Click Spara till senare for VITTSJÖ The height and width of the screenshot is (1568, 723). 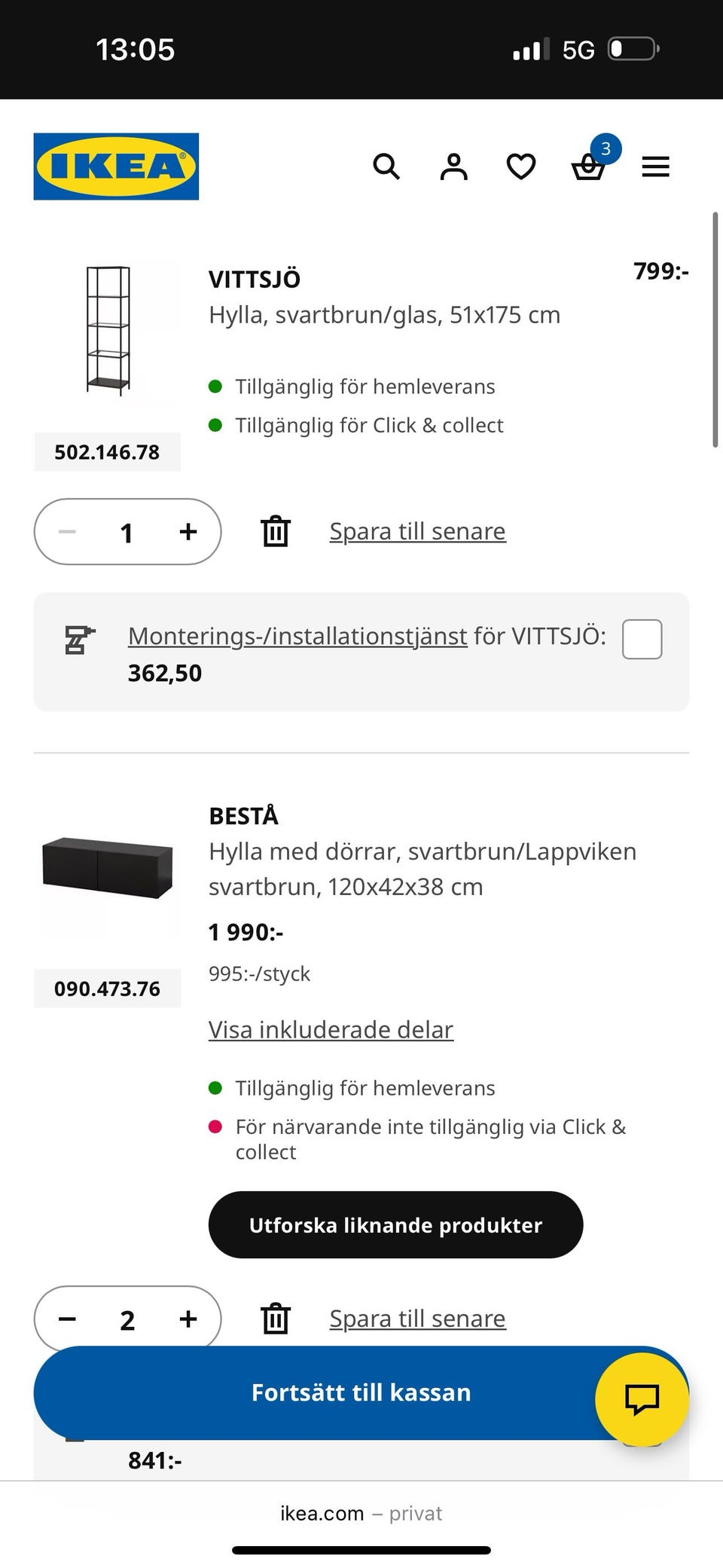coord(417,531)
